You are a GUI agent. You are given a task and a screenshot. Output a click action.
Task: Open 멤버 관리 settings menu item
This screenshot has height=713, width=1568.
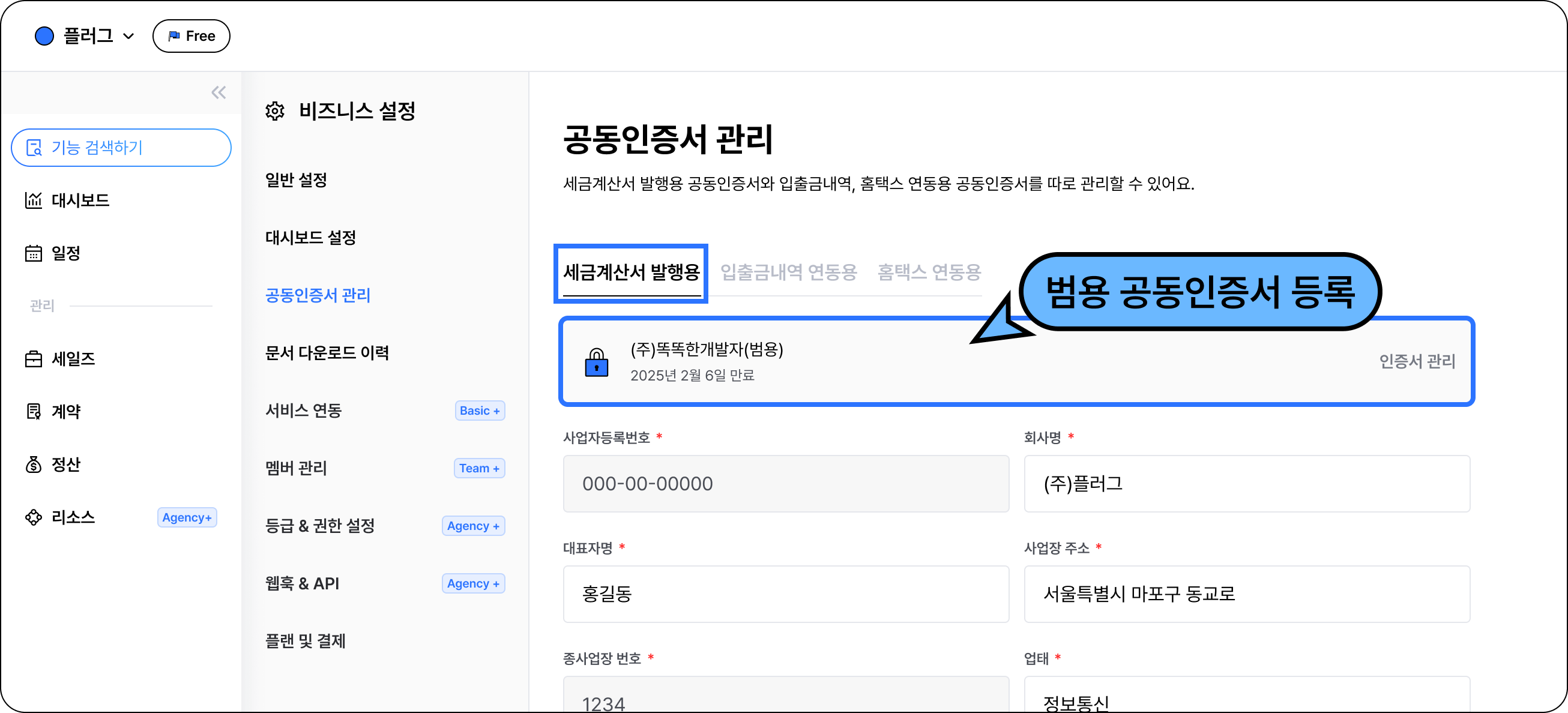tap(297, 469)
